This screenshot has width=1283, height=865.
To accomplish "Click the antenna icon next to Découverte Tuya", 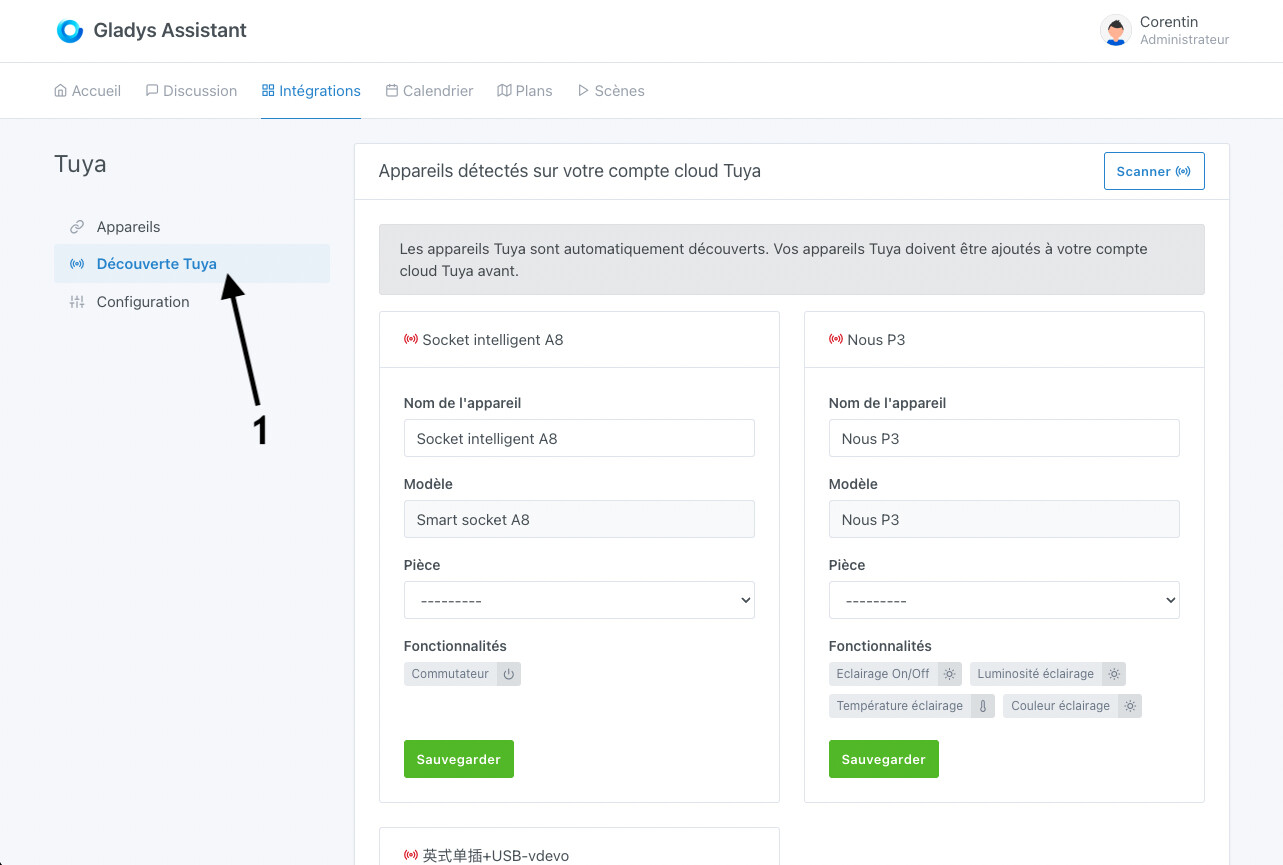I will pos(77,264).
